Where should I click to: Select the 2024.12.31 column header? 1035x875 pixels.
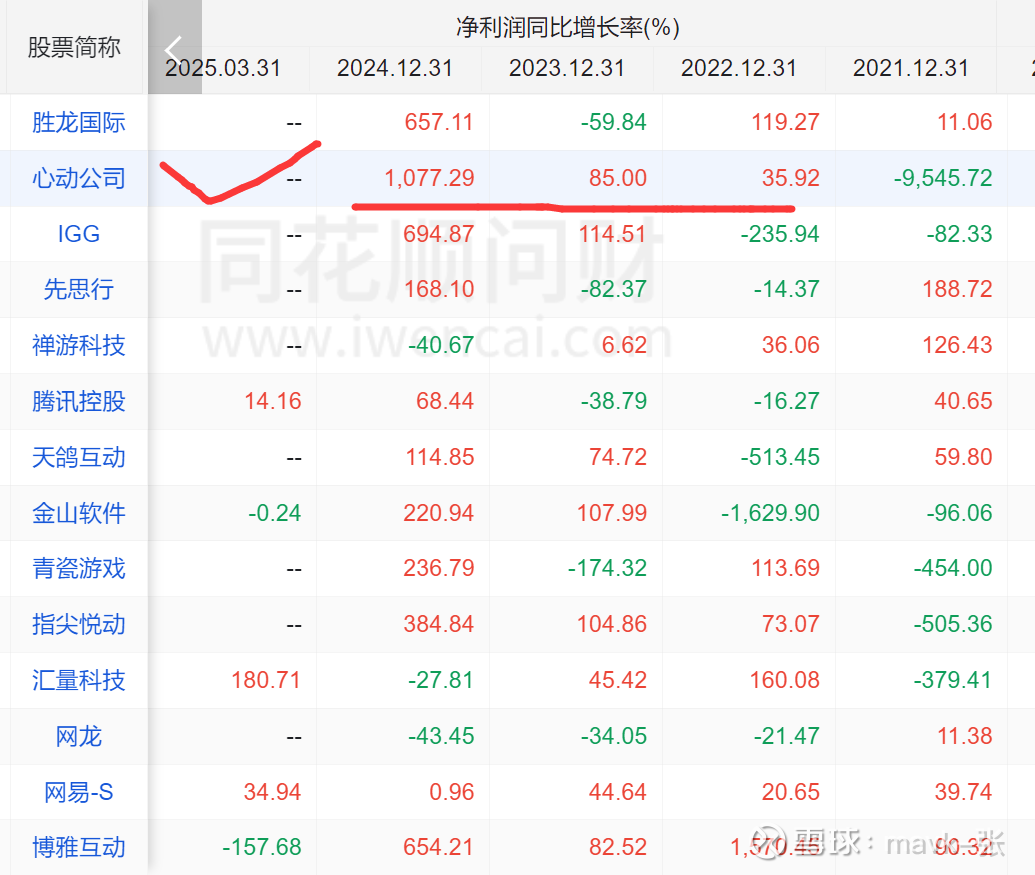[395, 68]
